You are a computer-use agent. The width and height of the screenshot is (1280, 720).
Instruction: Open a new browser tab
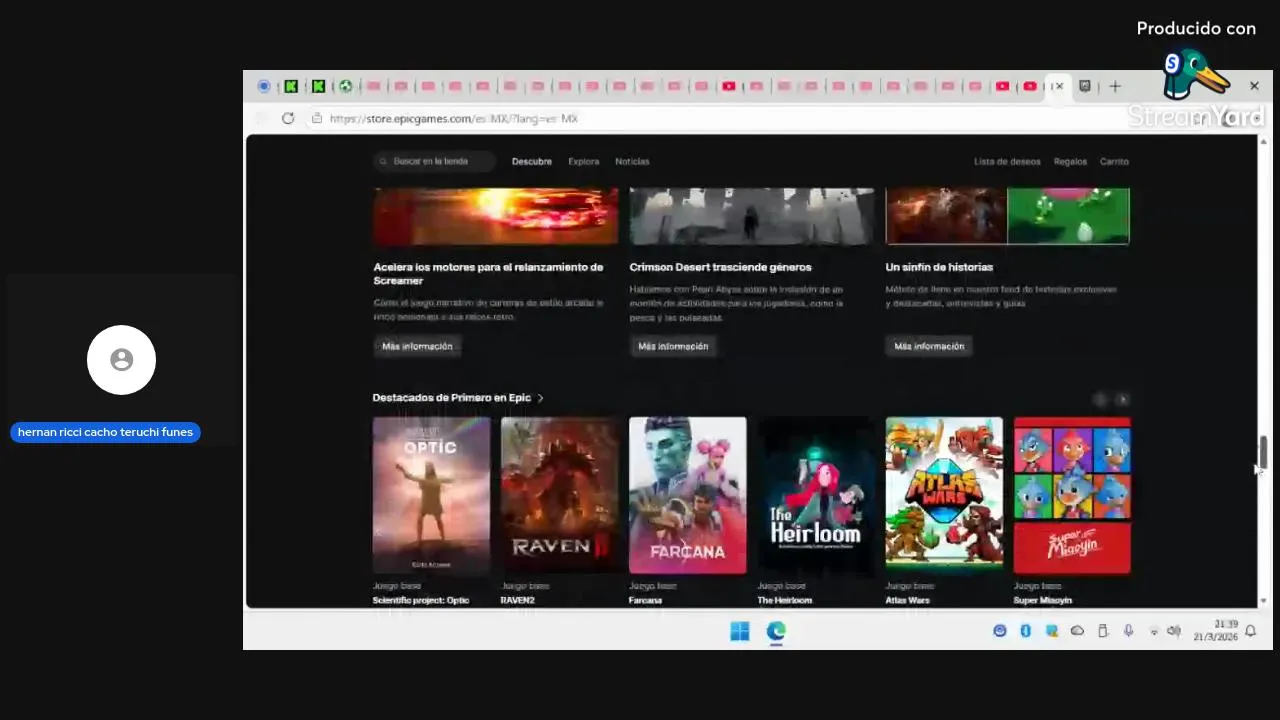pos(1115,86)
